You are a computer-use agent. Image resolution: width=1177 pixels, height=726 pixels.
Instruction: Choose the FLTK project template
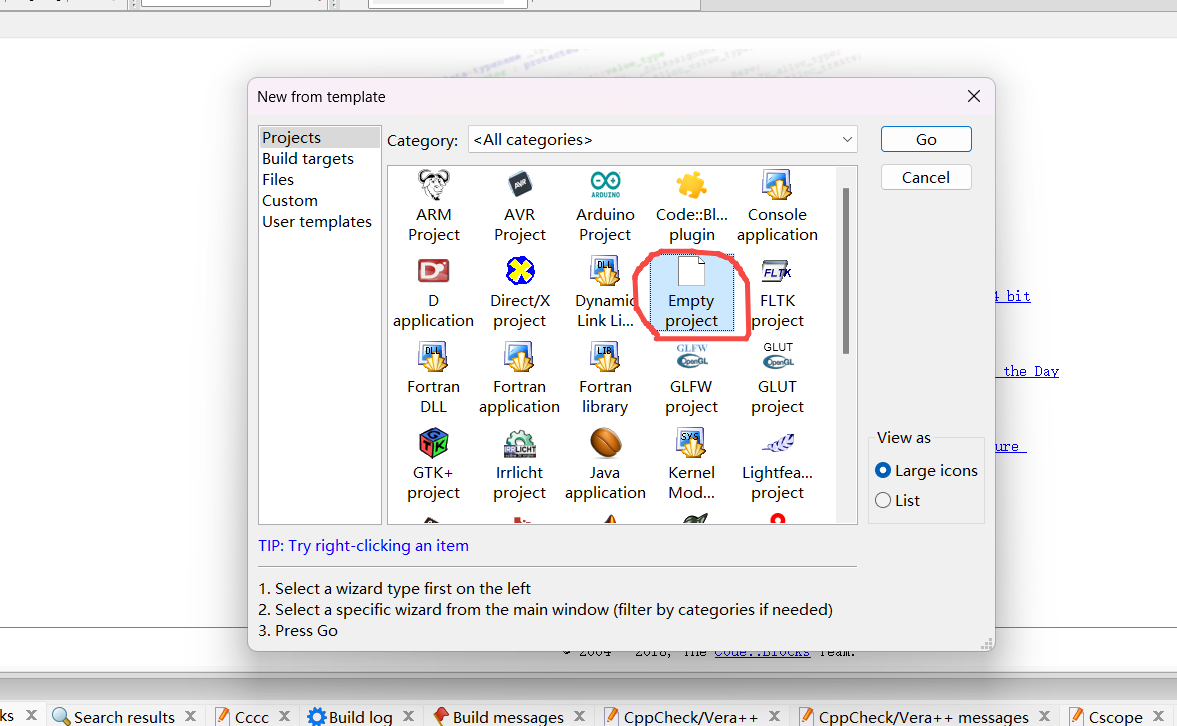[777, 293]
